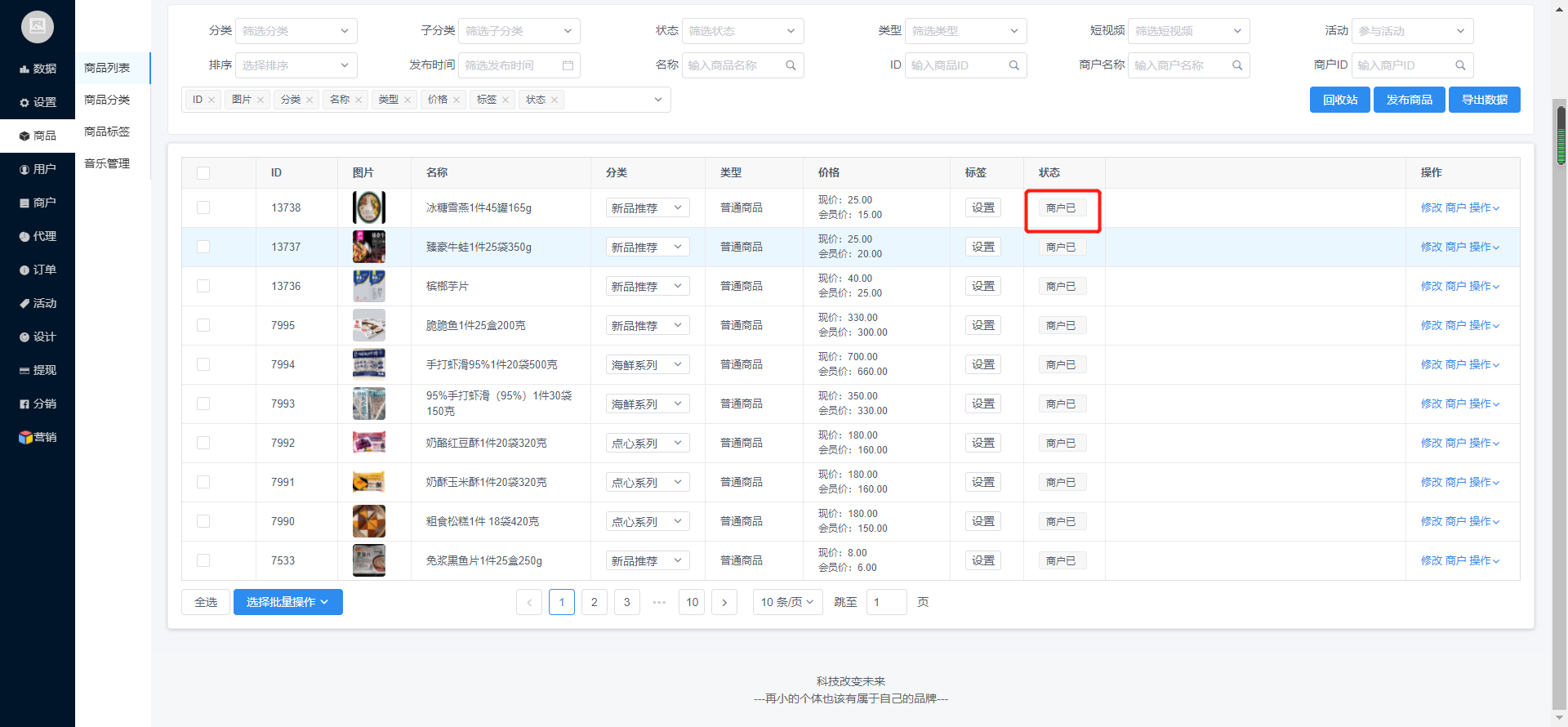Click the search icon in 名称 field
This screenshot has width=1568, height=727.
(791, 65)
